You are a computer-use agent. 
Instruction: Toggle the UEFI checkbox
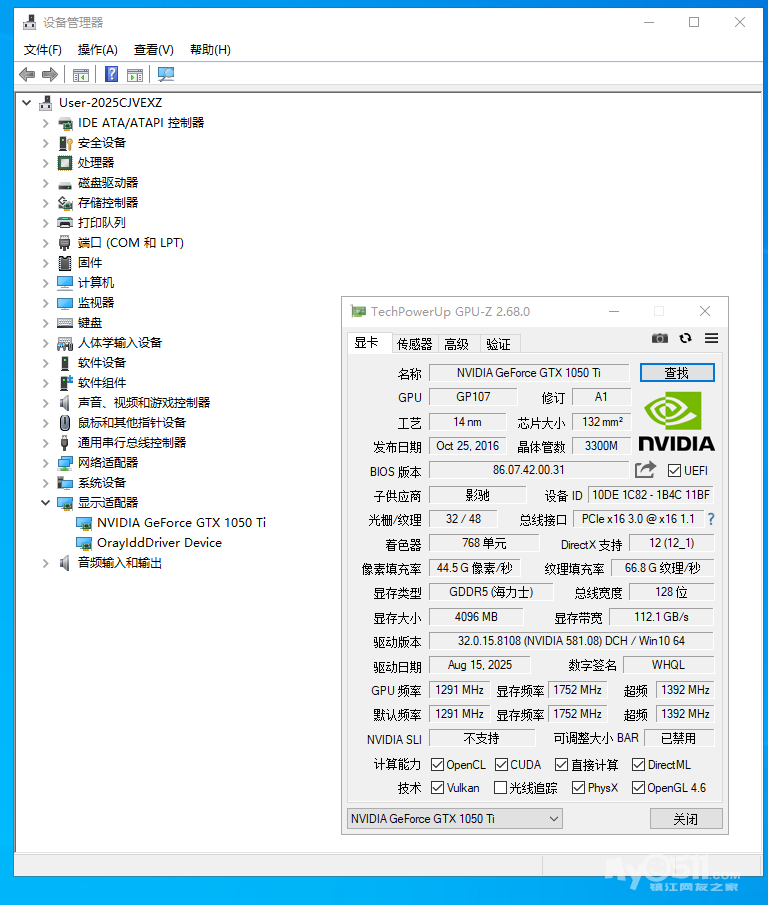click(674, 471)
